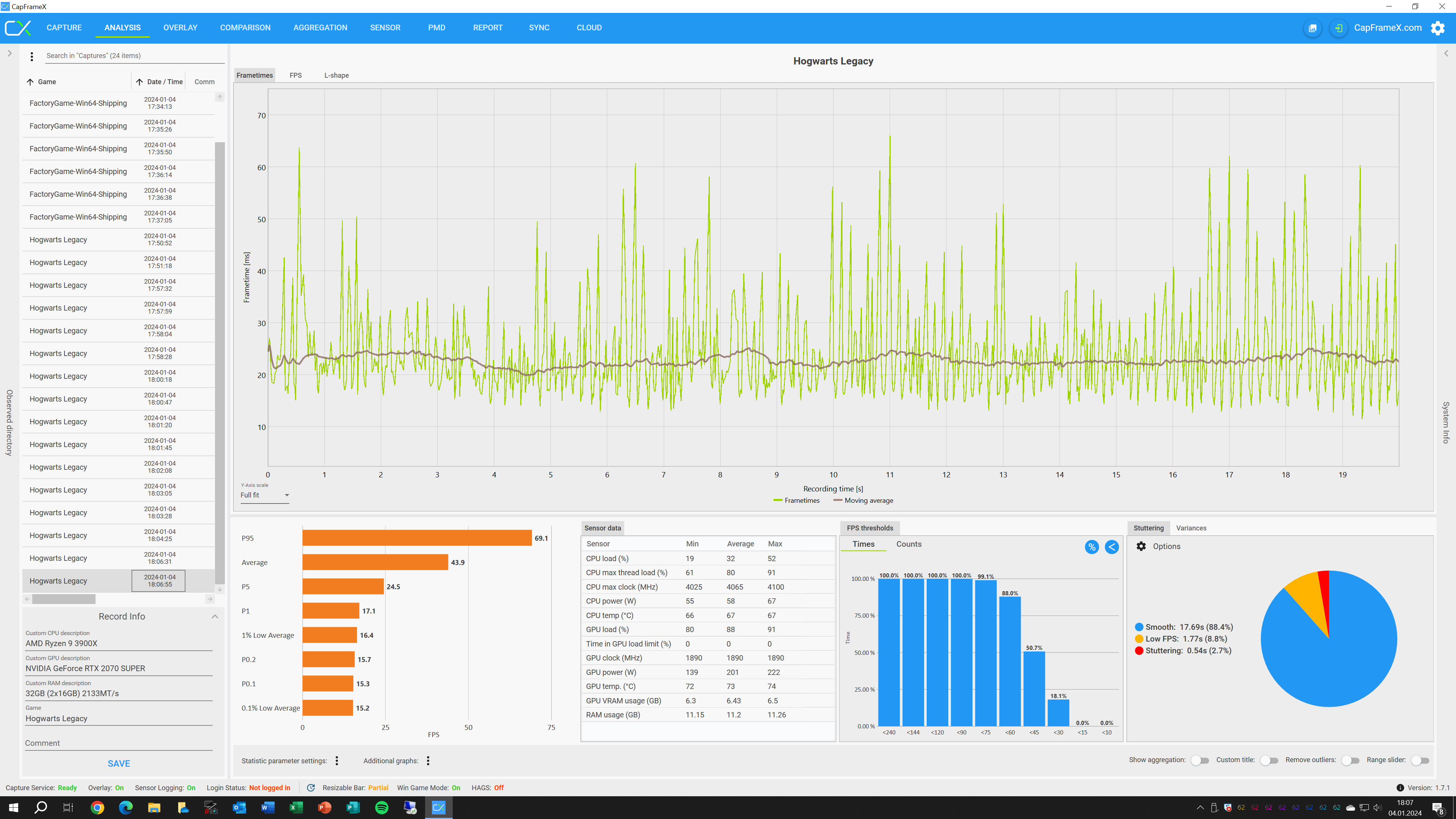
Task: Click the less-than icon in FPS thresholds
Action: coord(1111,546)
